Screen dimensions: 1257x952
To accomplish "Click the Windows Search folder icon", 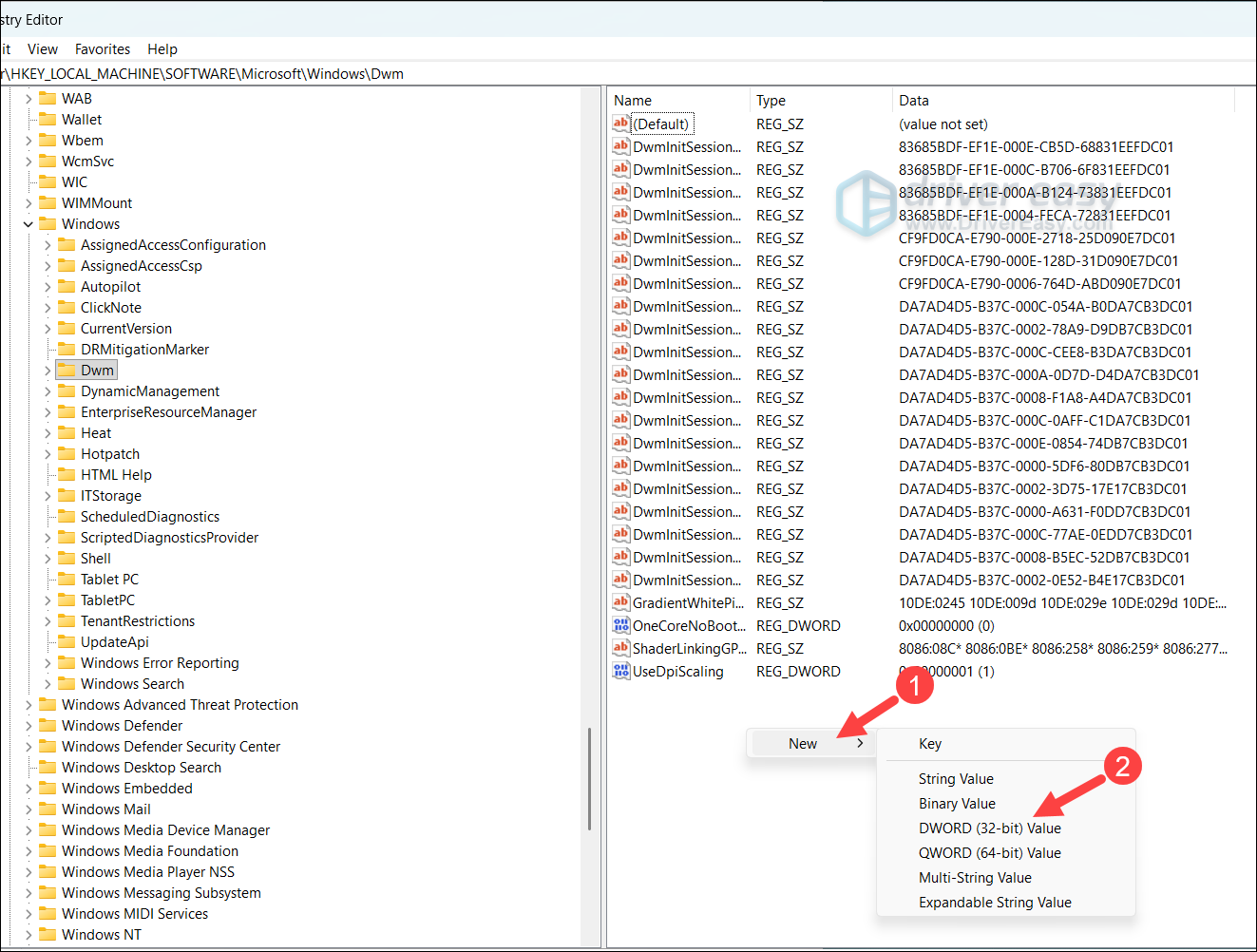I will (67, 683).
